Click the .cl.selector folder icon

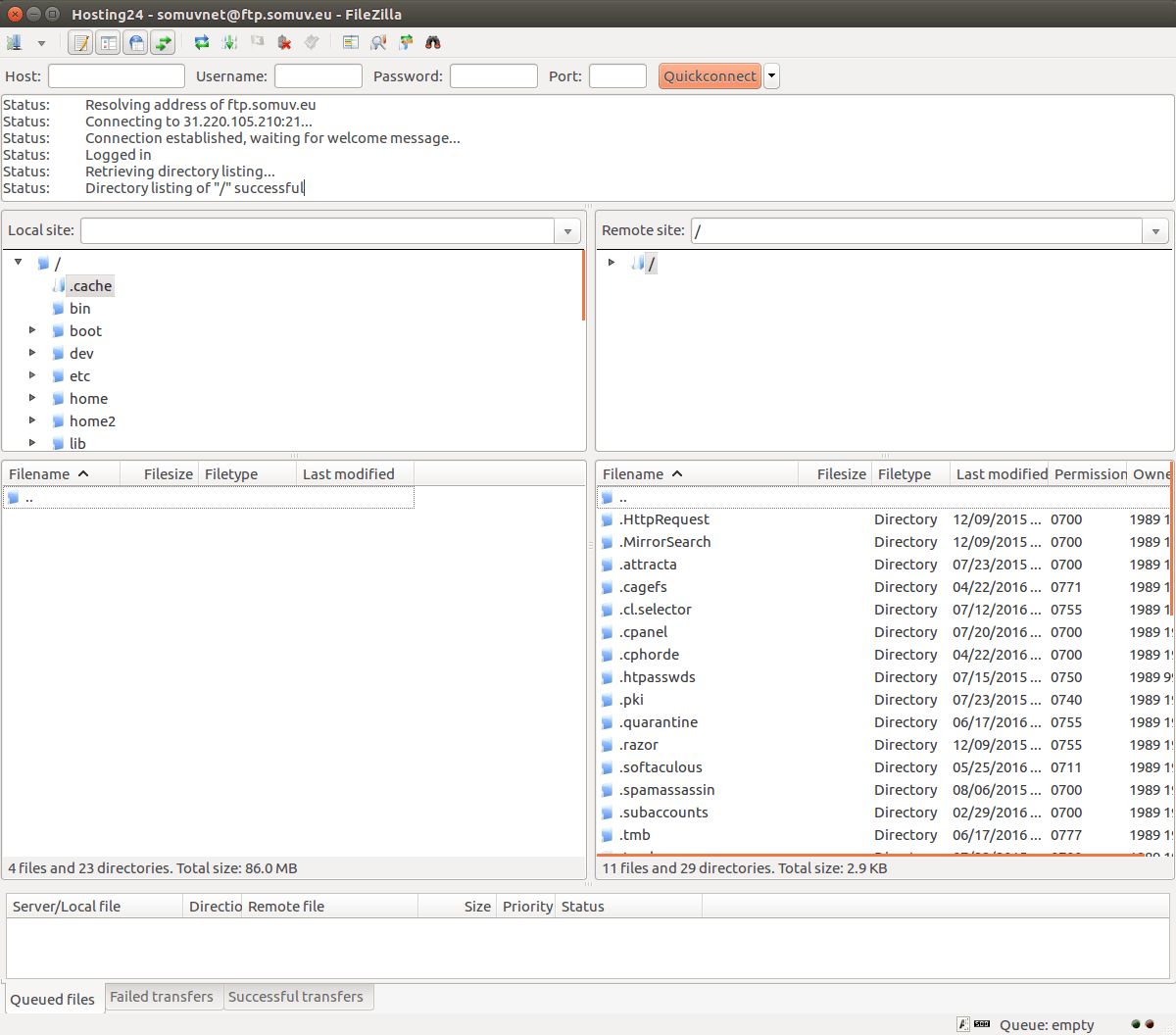(608, 610)
